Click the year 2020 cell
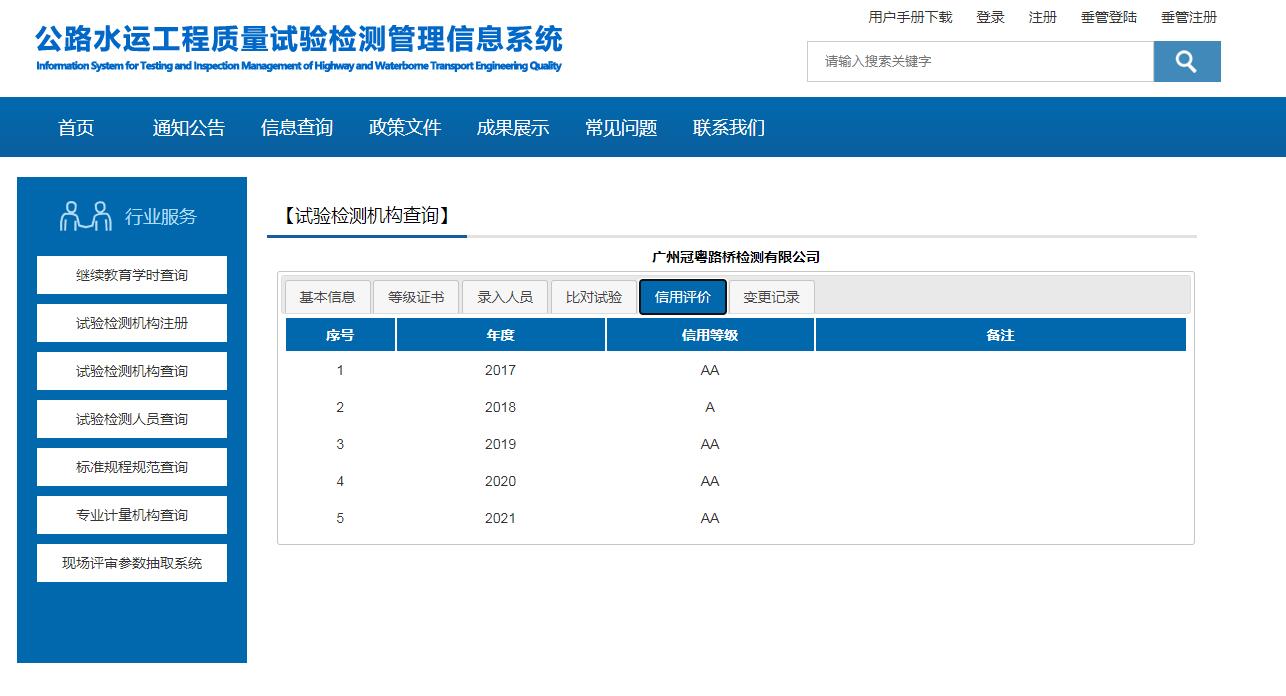The width and height of the screenshot is (1286, 696). point(500,481)
